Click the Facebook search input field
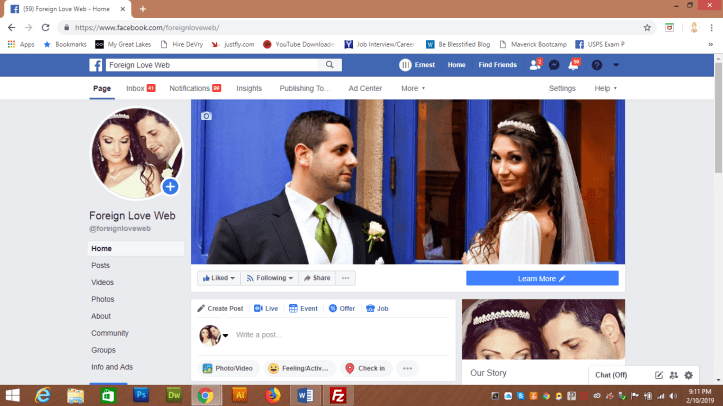723x406 pixels. click(212, 65)
